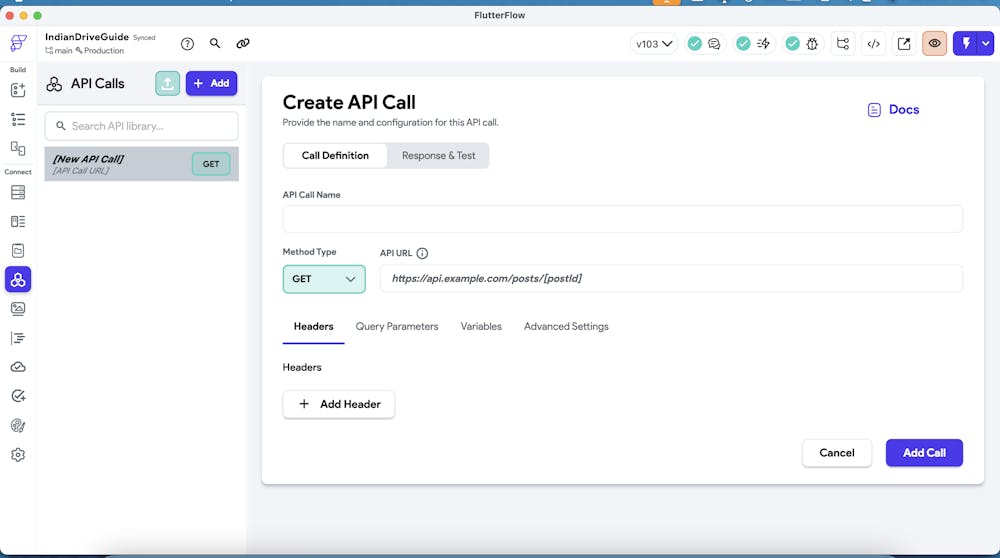
Task: Focus the API URL input field
Action: pos(671,279)
